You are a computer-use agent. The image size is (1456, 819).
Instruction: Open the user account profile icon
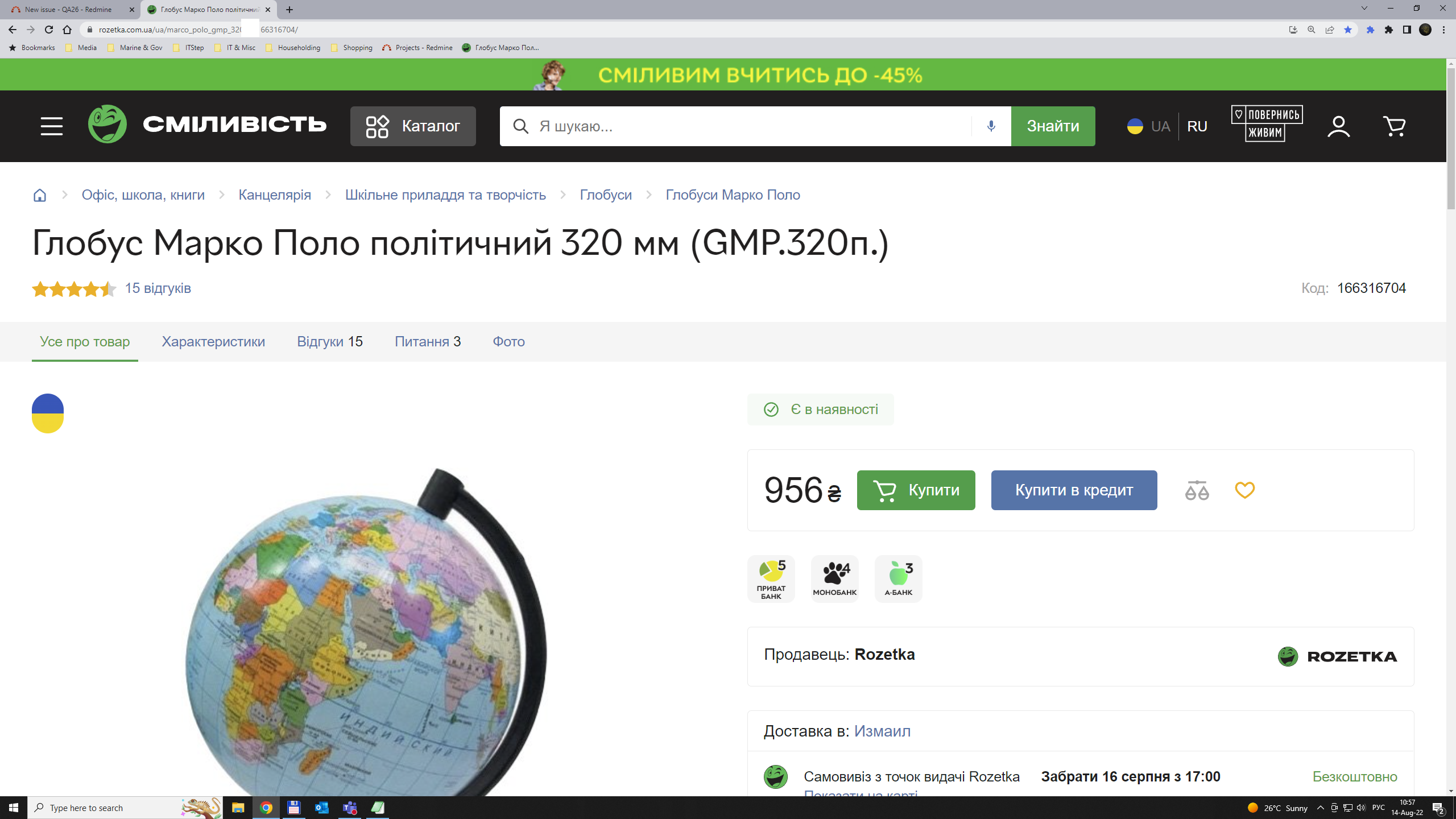tap(1338, 126)
